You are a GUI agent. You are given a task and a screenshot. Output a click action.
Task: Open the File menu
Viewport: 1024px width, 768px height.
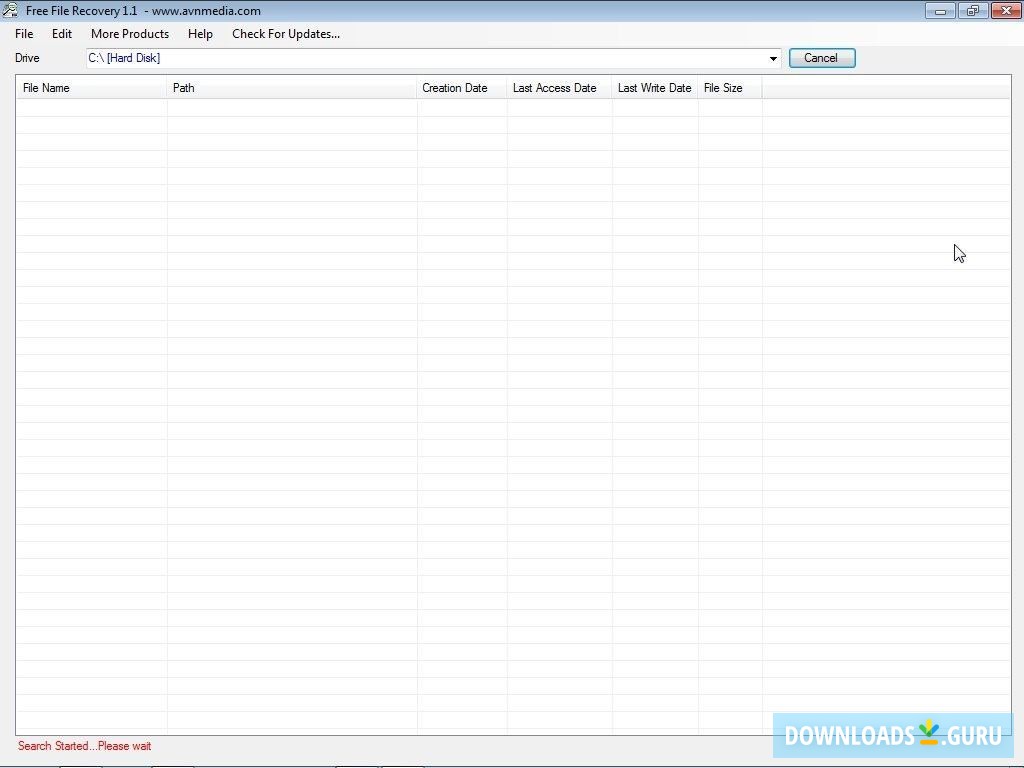click(x=23, y=33)
